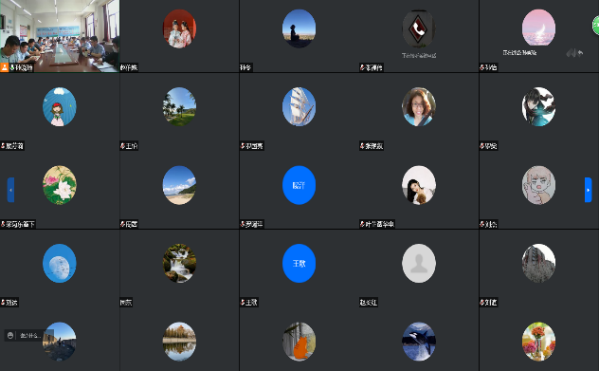This screenshot has height=371, width=599.
Task: Click muted mic icon beside 叶 label
Action: pos(362,224)
